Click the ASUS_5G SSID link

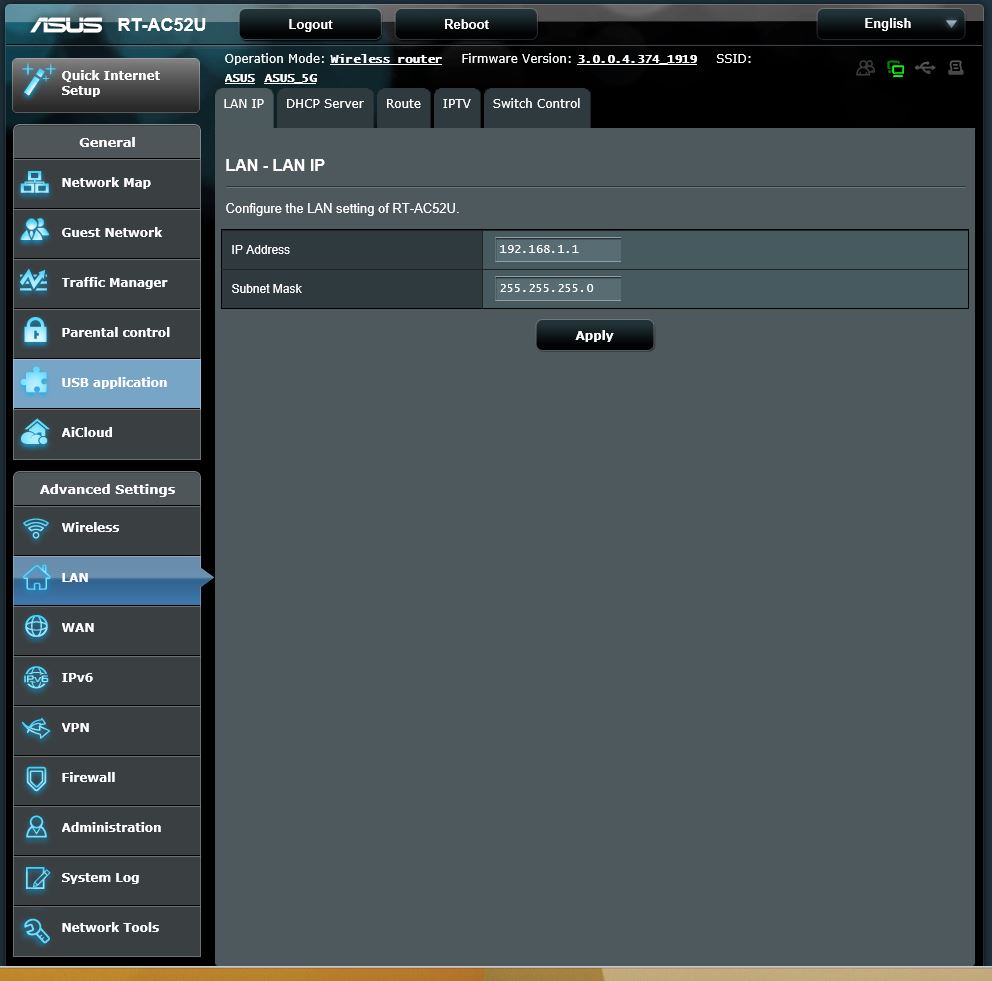[x=290, y=78]
